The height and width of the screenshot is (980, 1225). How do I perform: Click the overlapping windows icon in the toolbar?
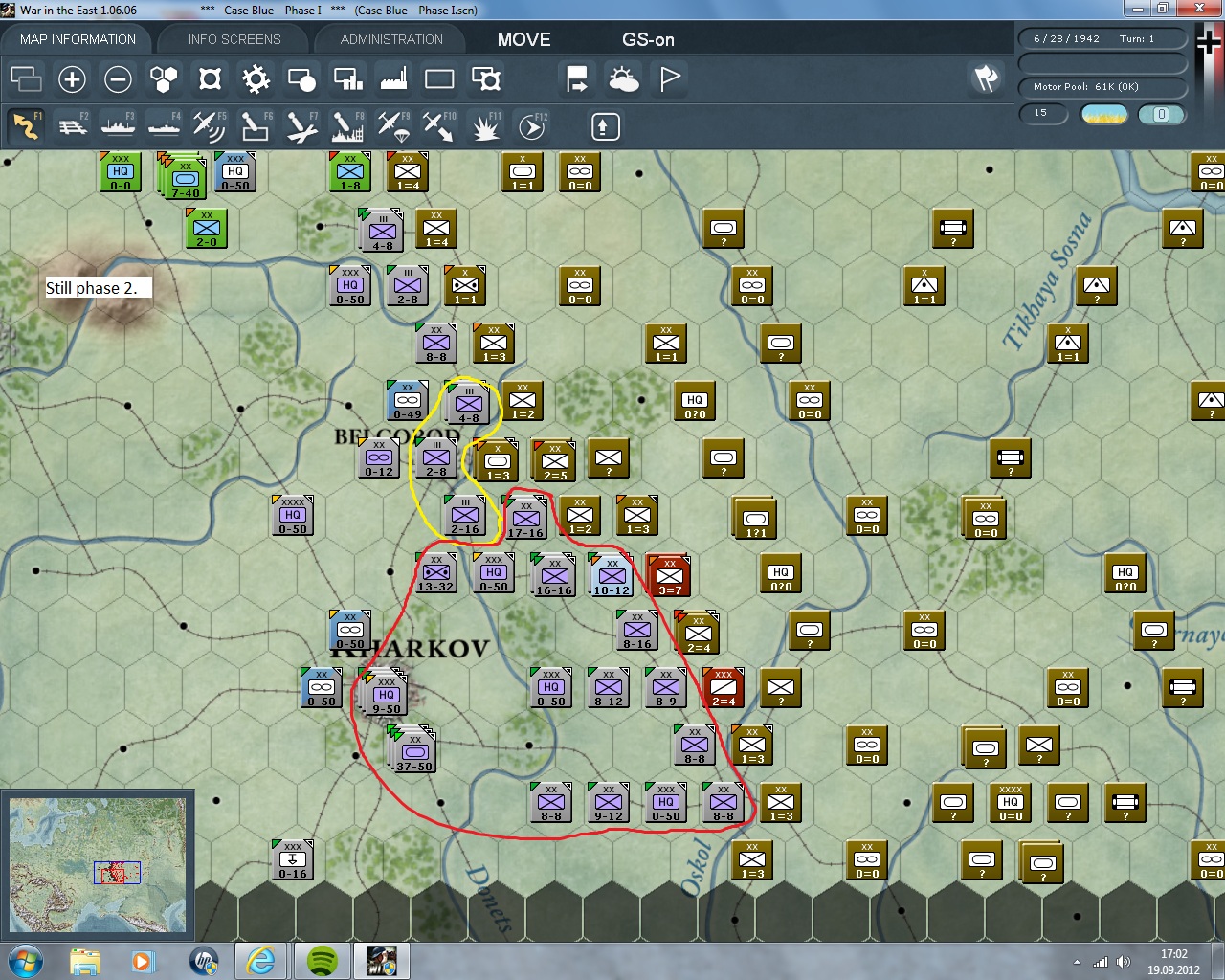[x=26, y=78]
